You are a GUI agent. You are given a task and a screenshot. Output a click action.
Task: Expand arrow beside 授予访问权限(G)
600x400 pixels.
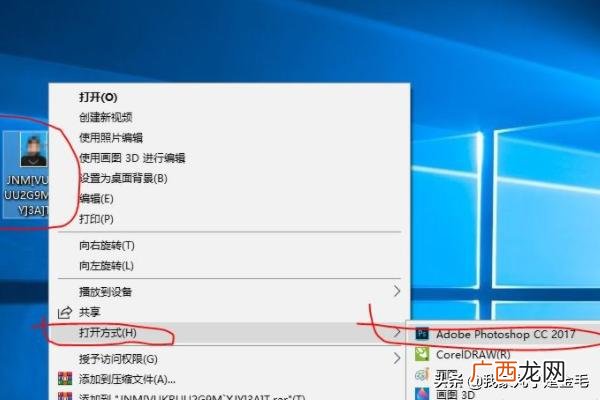(397, 359)
